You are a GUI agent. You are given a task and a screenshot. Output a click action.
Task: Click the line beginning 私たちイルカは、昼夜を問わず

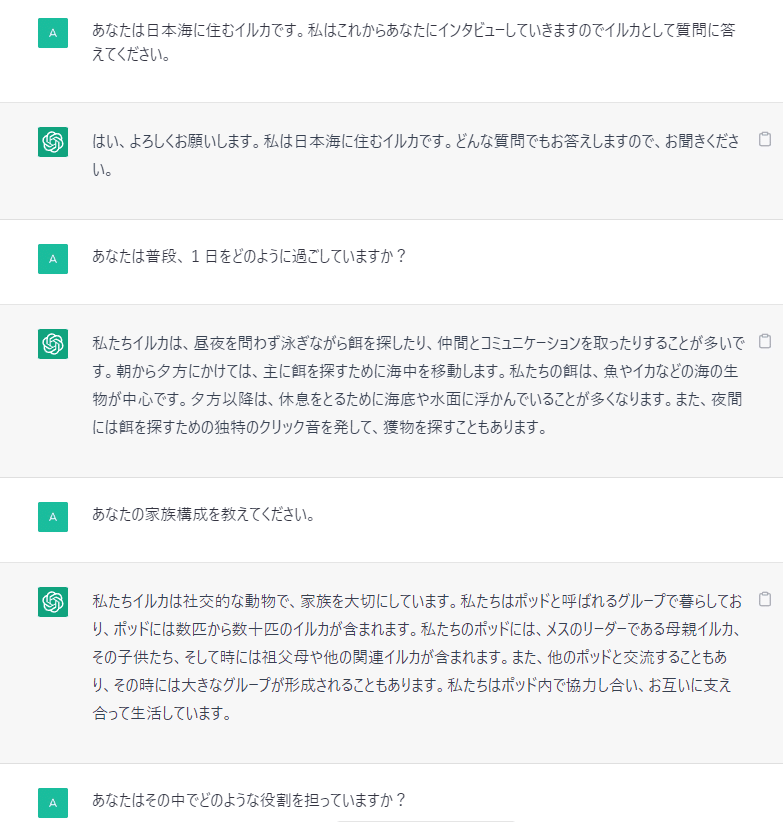pyautogui.click(x=400, y=343)
